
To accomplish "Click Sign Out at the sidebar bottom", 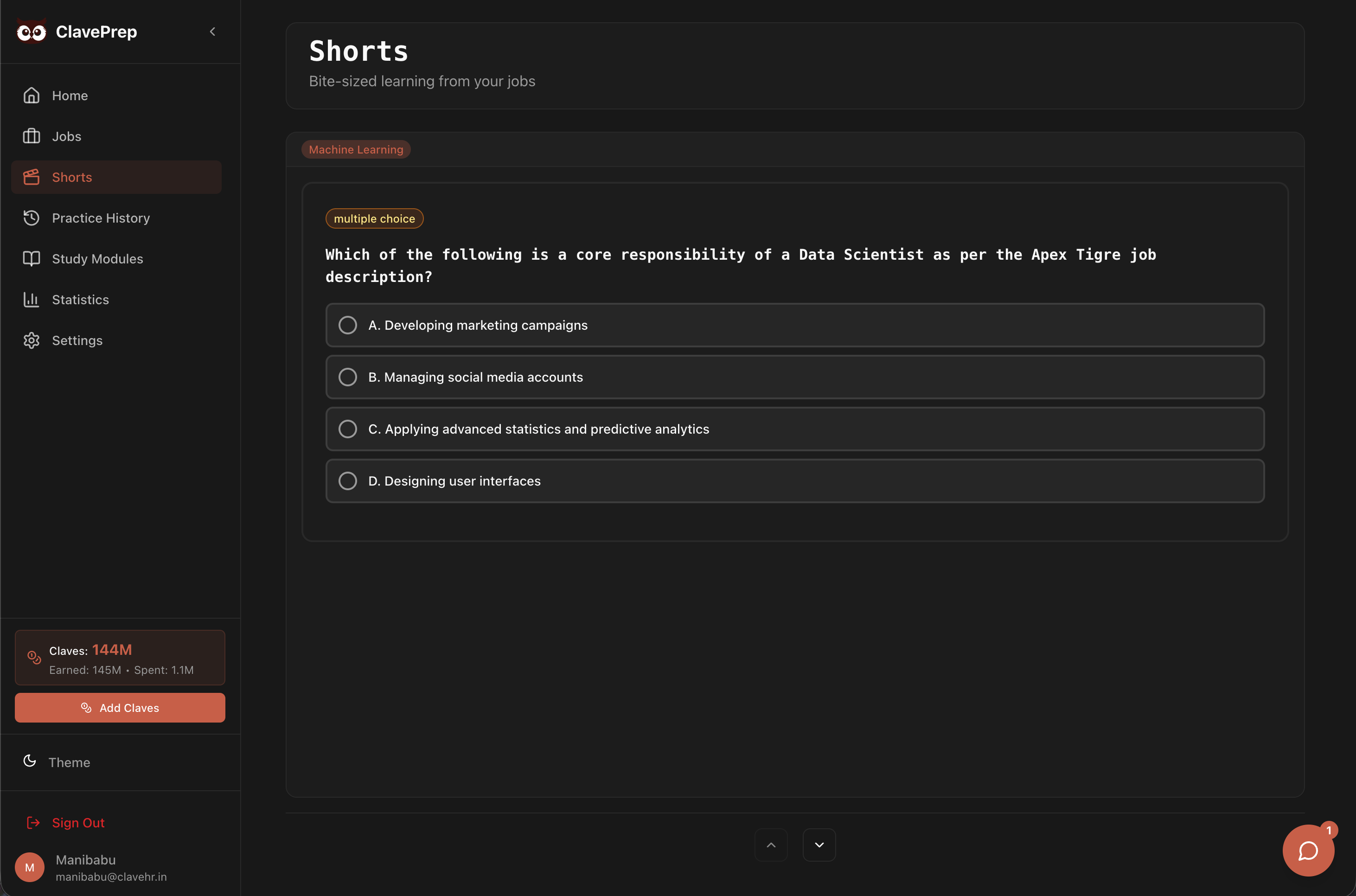I will coord(78,822).
